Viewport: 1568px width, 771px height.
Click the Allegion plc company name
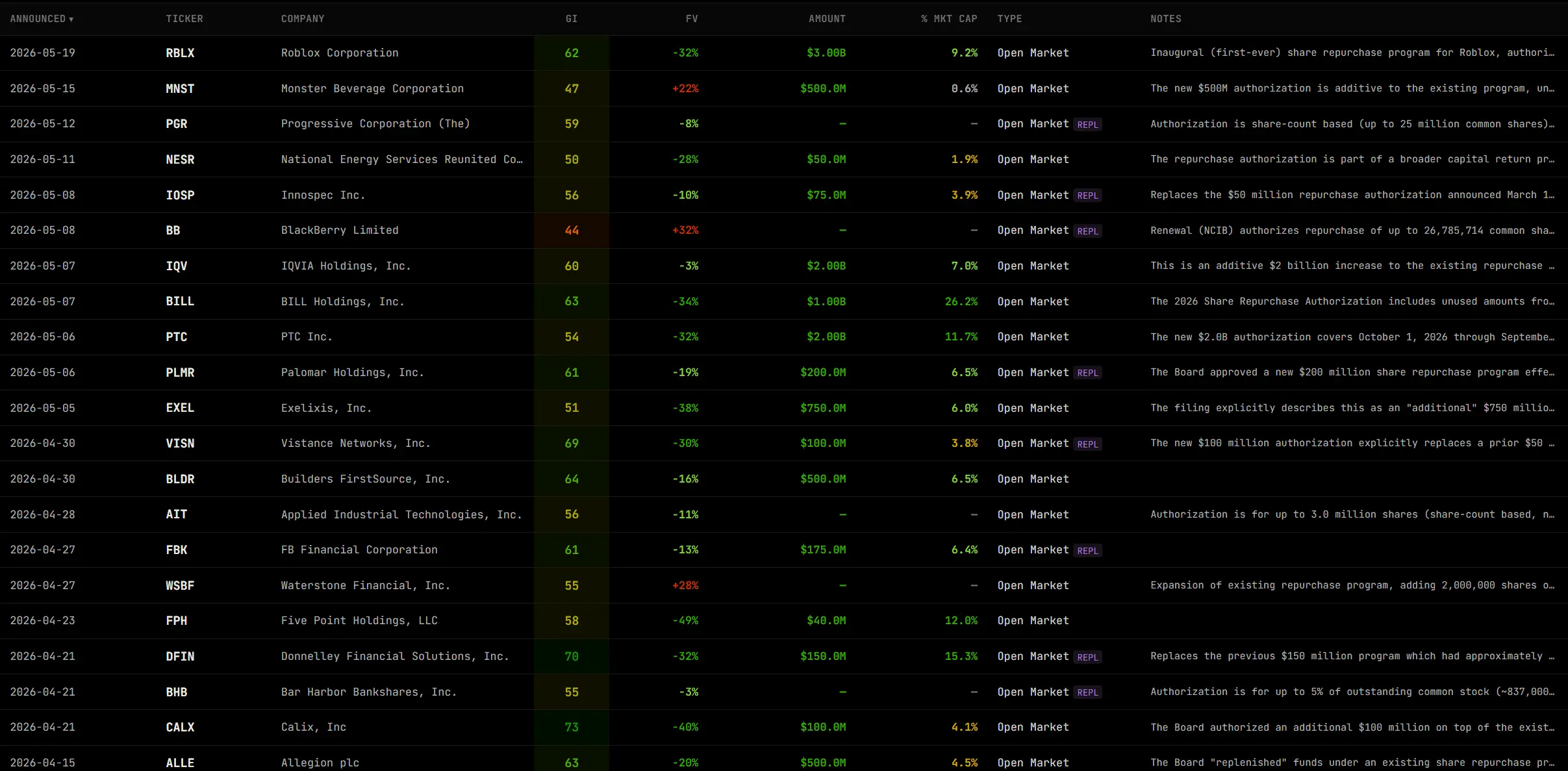click(320, 763)
